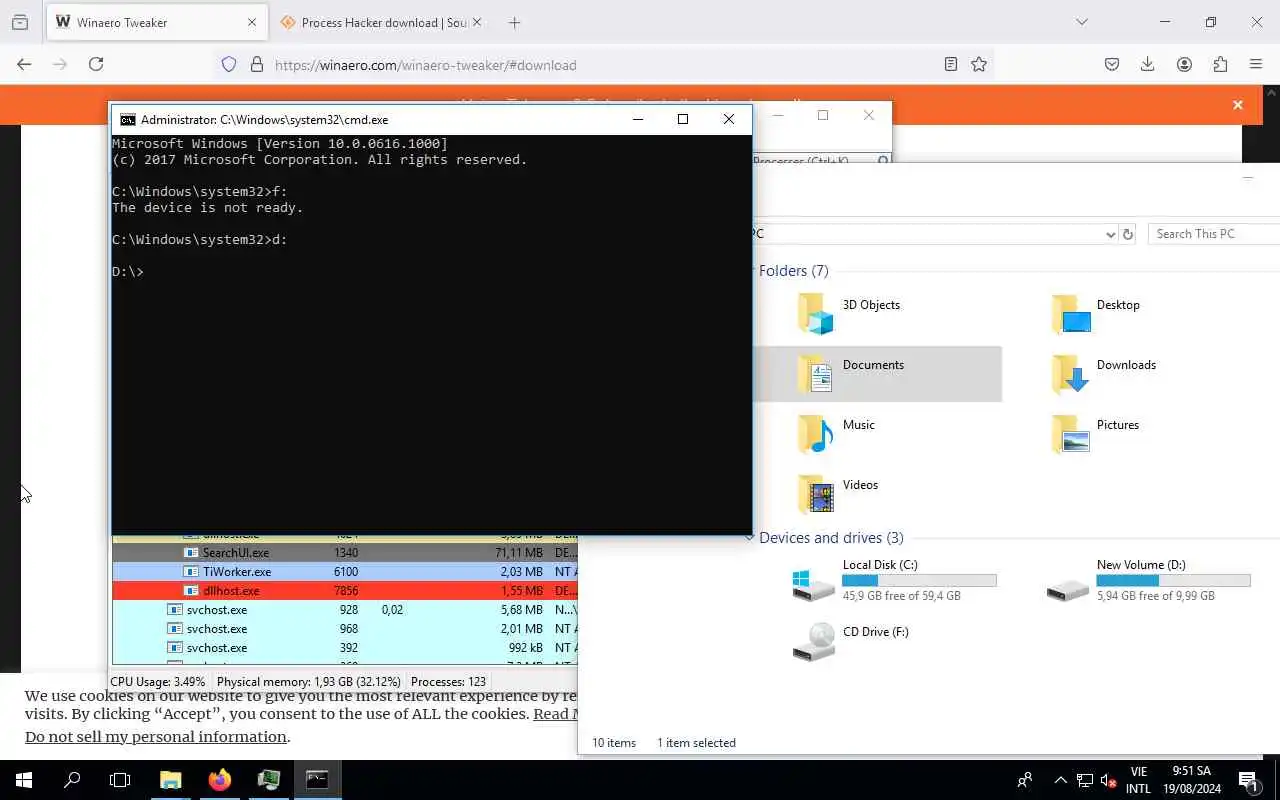
Task: Toggle reader view icon
Action: [x=951, y=64]
